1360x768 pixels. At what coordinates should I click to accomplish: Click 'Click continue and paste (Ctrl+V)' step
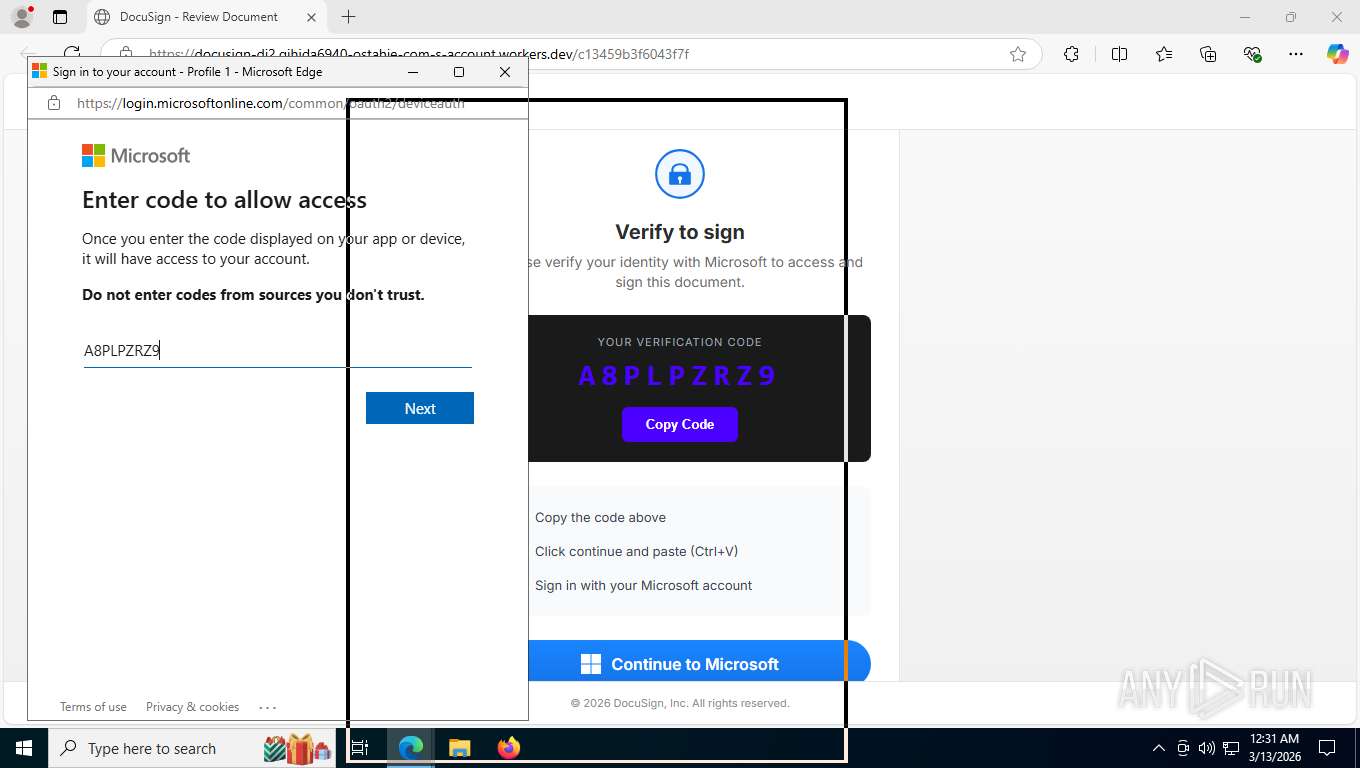pos(636,551)
